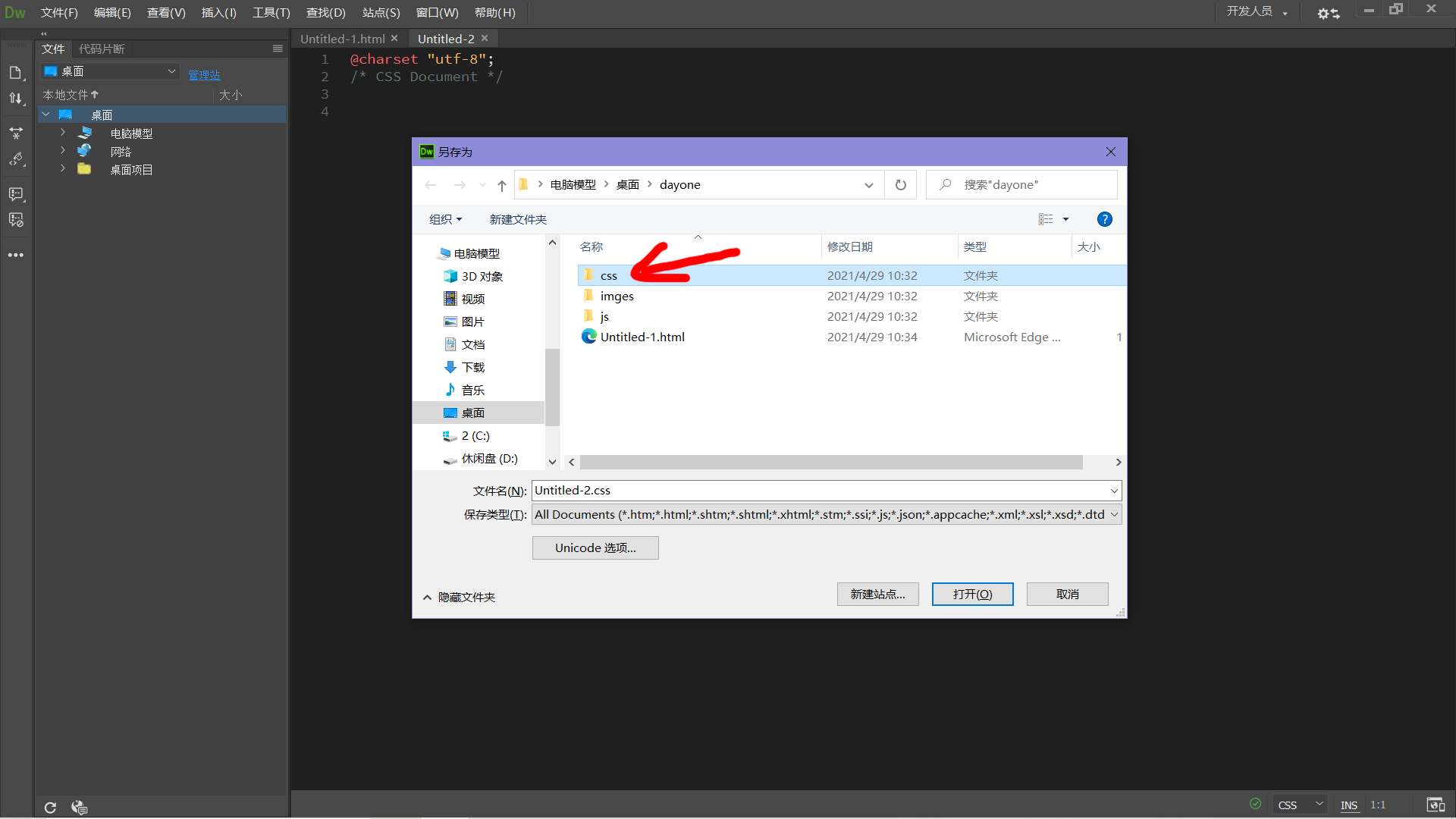Refresh the dayone folder listing
This screenshot has height=819, width=1456.
pos(901,185)
